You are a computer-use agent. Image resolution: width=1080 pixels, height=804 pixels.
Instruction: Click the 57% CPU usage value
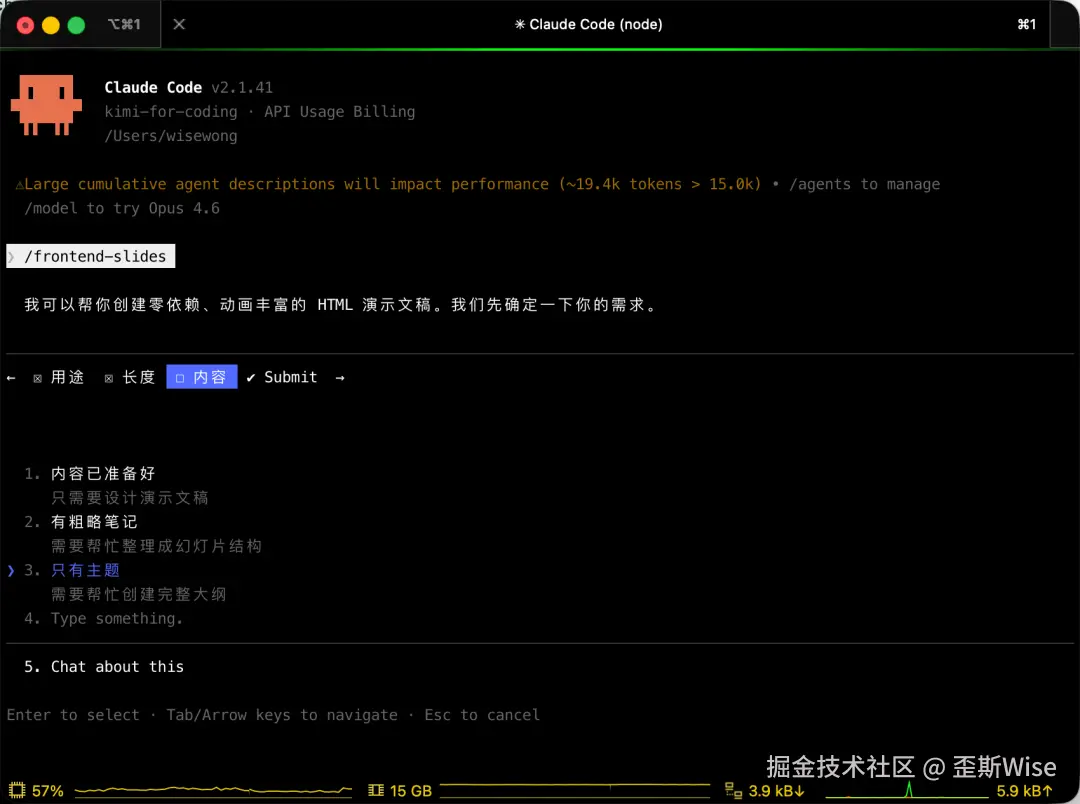tap(48, 791)
